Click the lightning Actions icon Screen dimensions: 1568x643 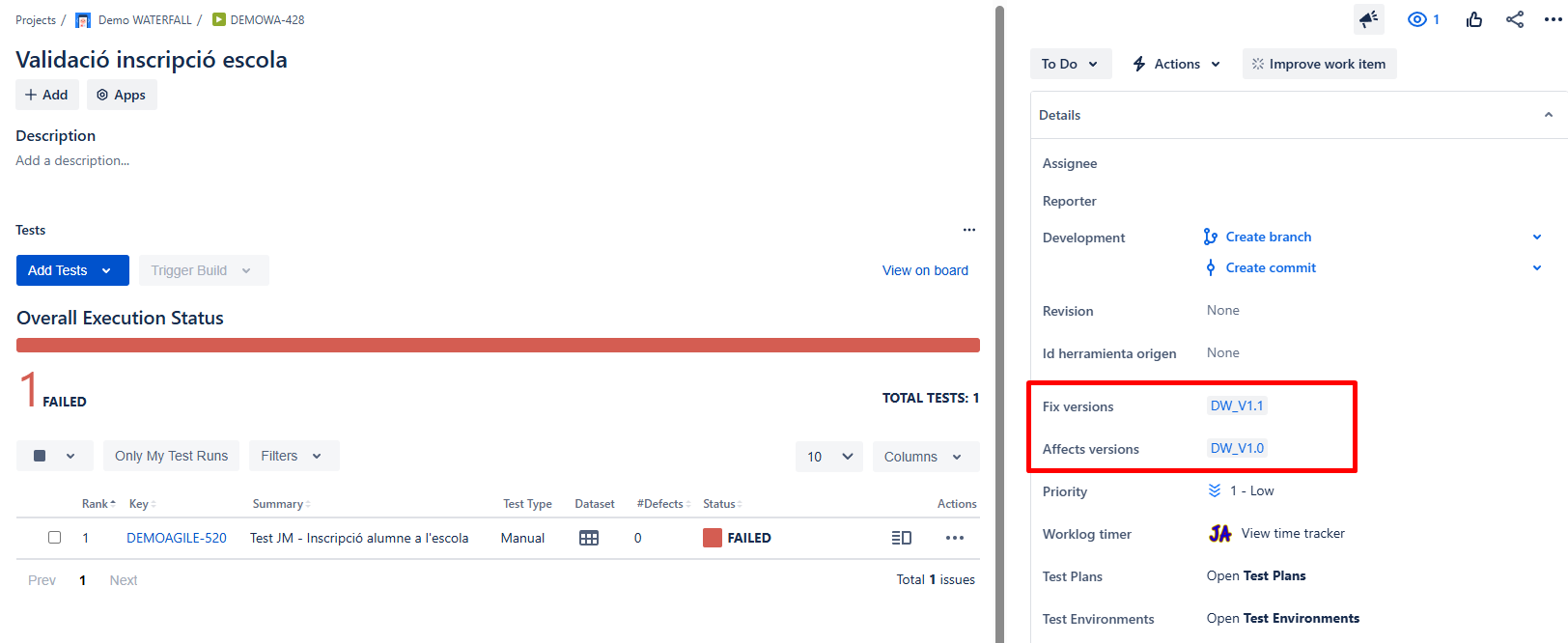coord(1139,64)
